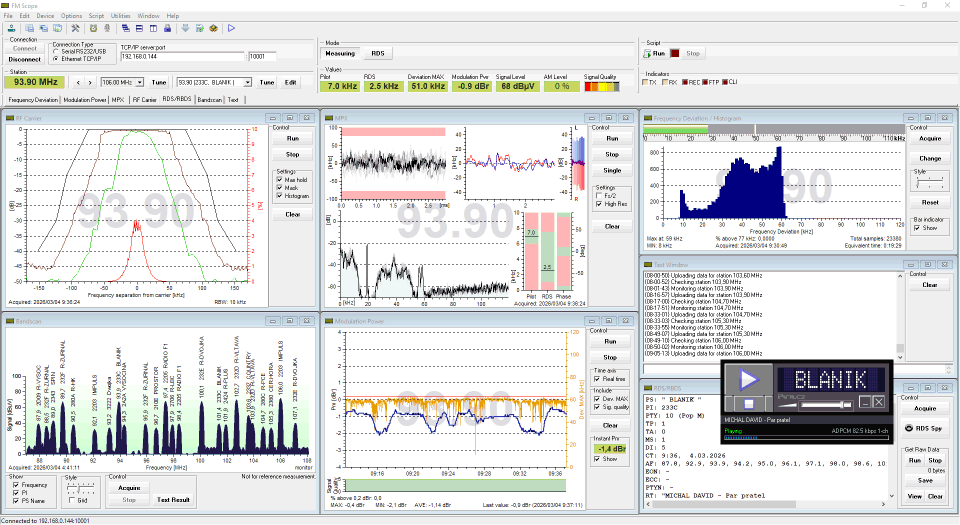Image resolution: width=960 pixels, height=525 pixels.
Task: Click the connect device icon in toolbar
Action: 11,28
